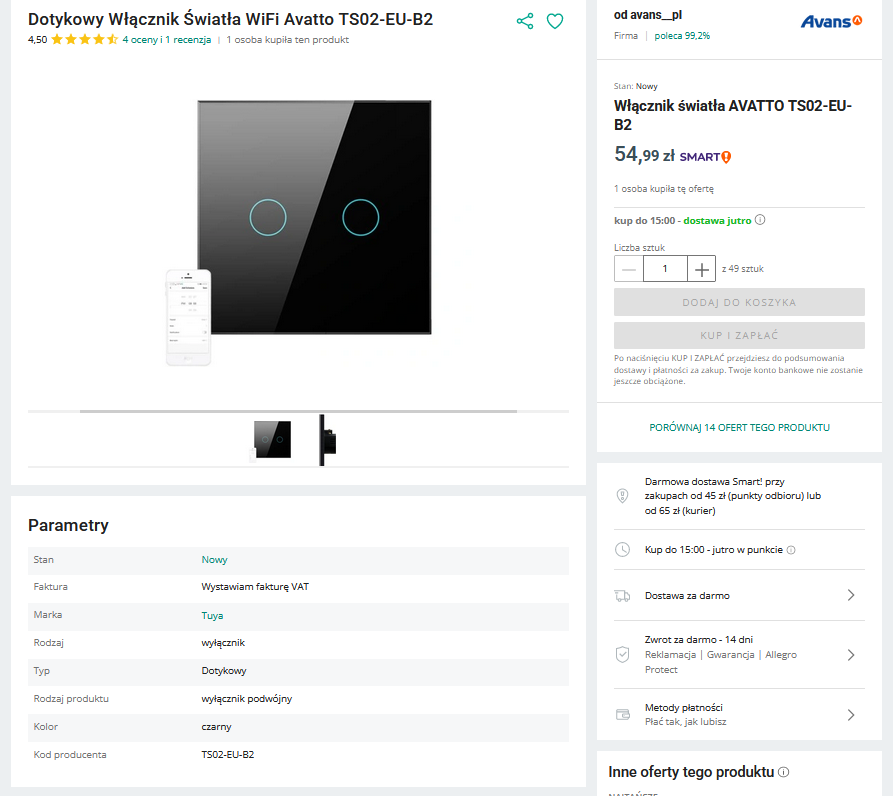The image size is (893, 796).
Task: Open the 4 oceny i 1 recenzja link
Action: click(167, 40)
